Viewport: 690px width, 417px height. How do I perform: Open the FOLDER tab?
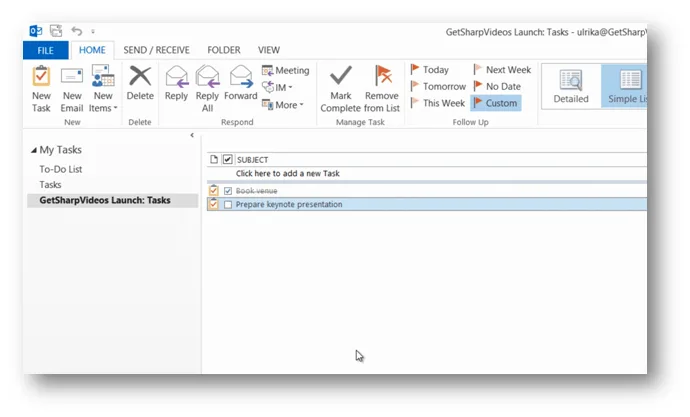click(224, 50)
